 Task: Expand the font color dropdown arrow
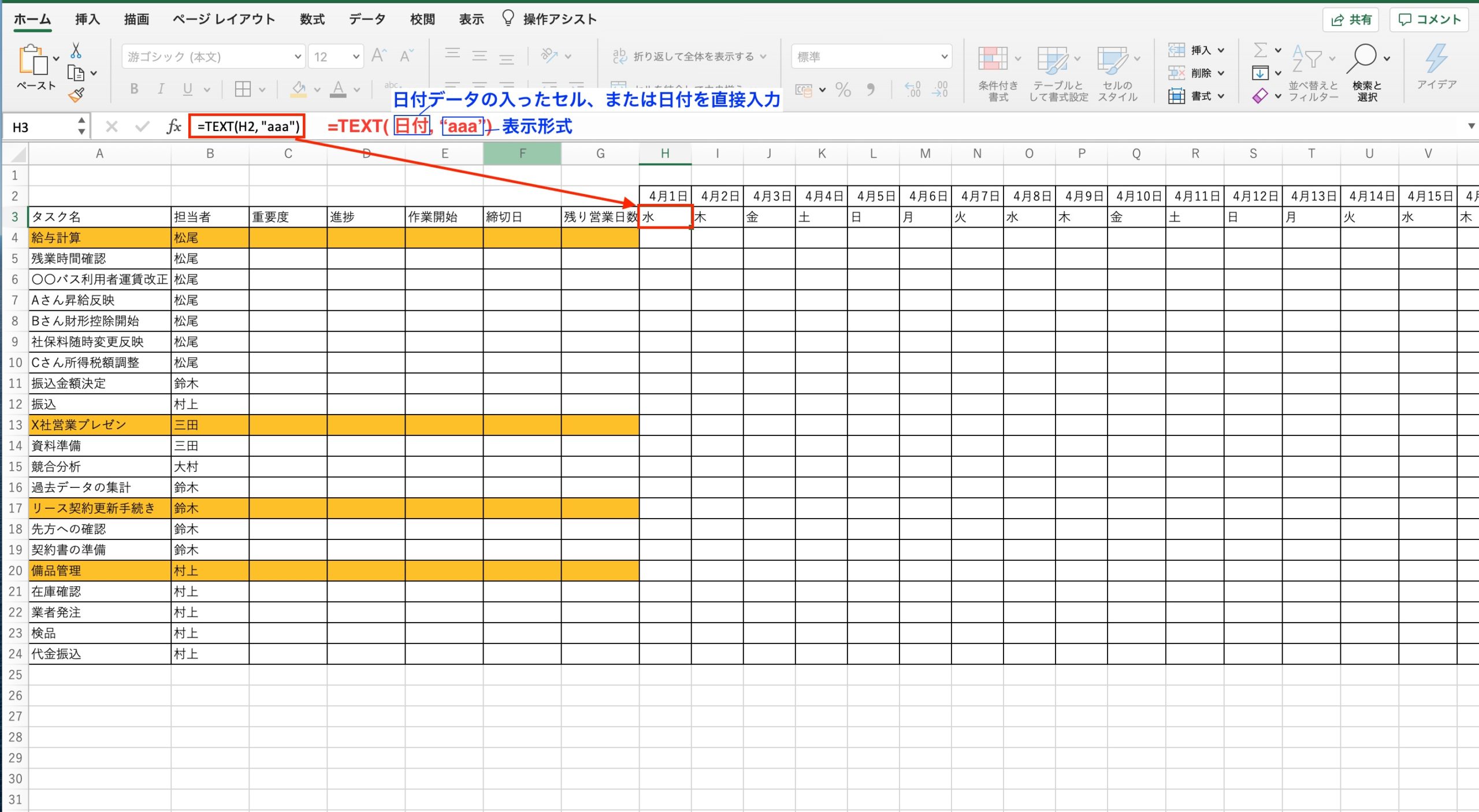point(357,90)
